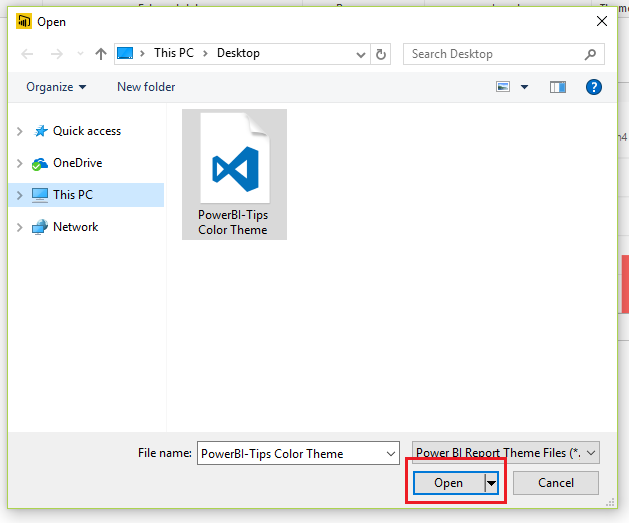
Task: Close the Open dialog
Action: pyautogui.click(x=602, y=21)
